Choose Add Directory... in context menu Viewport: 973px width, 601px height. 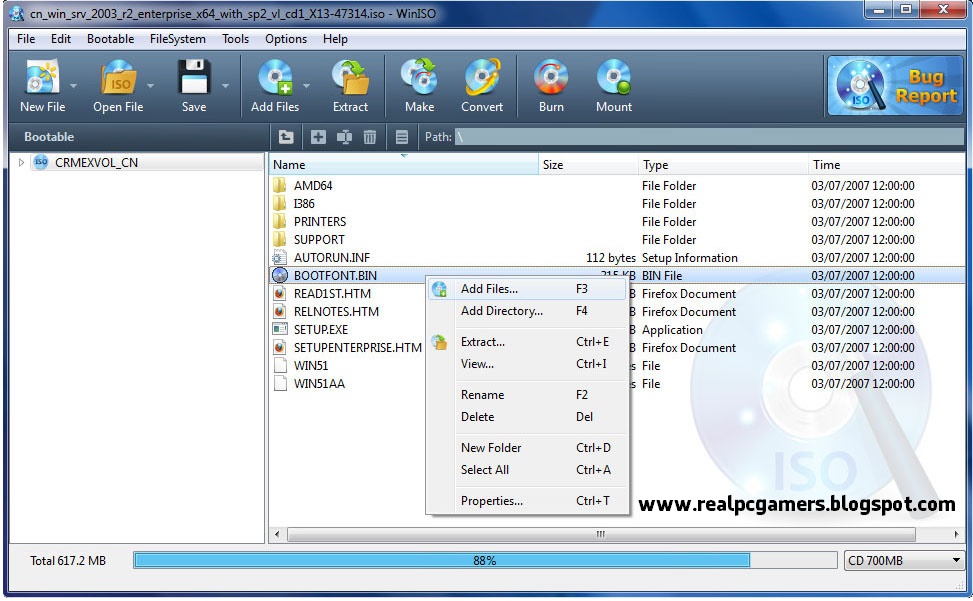tap(527, 311)
